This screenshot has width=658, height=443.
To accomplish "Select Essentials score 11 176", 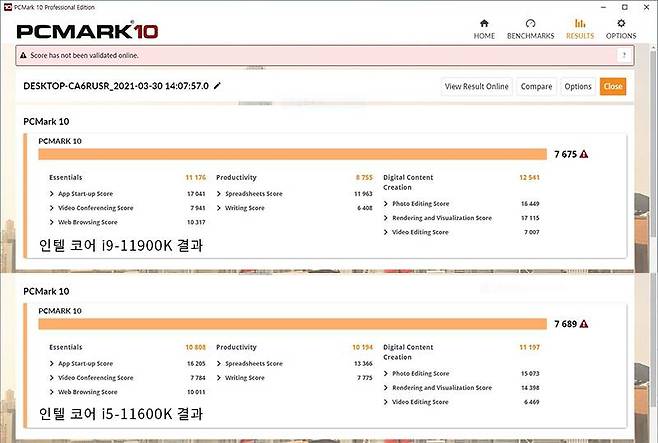I will [196, 177].
